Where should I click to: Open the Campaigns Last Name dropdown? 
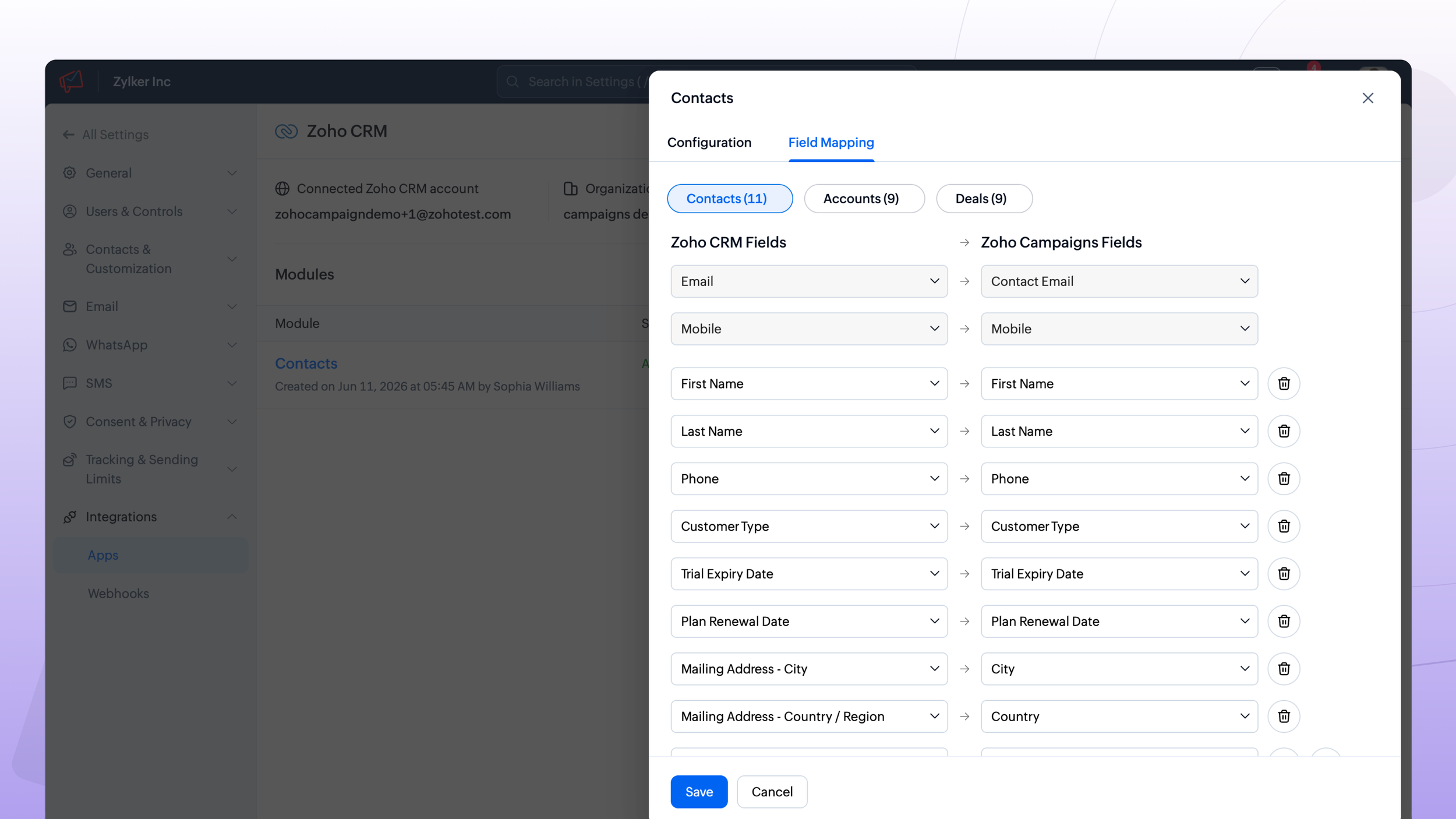coord(1119,432)
